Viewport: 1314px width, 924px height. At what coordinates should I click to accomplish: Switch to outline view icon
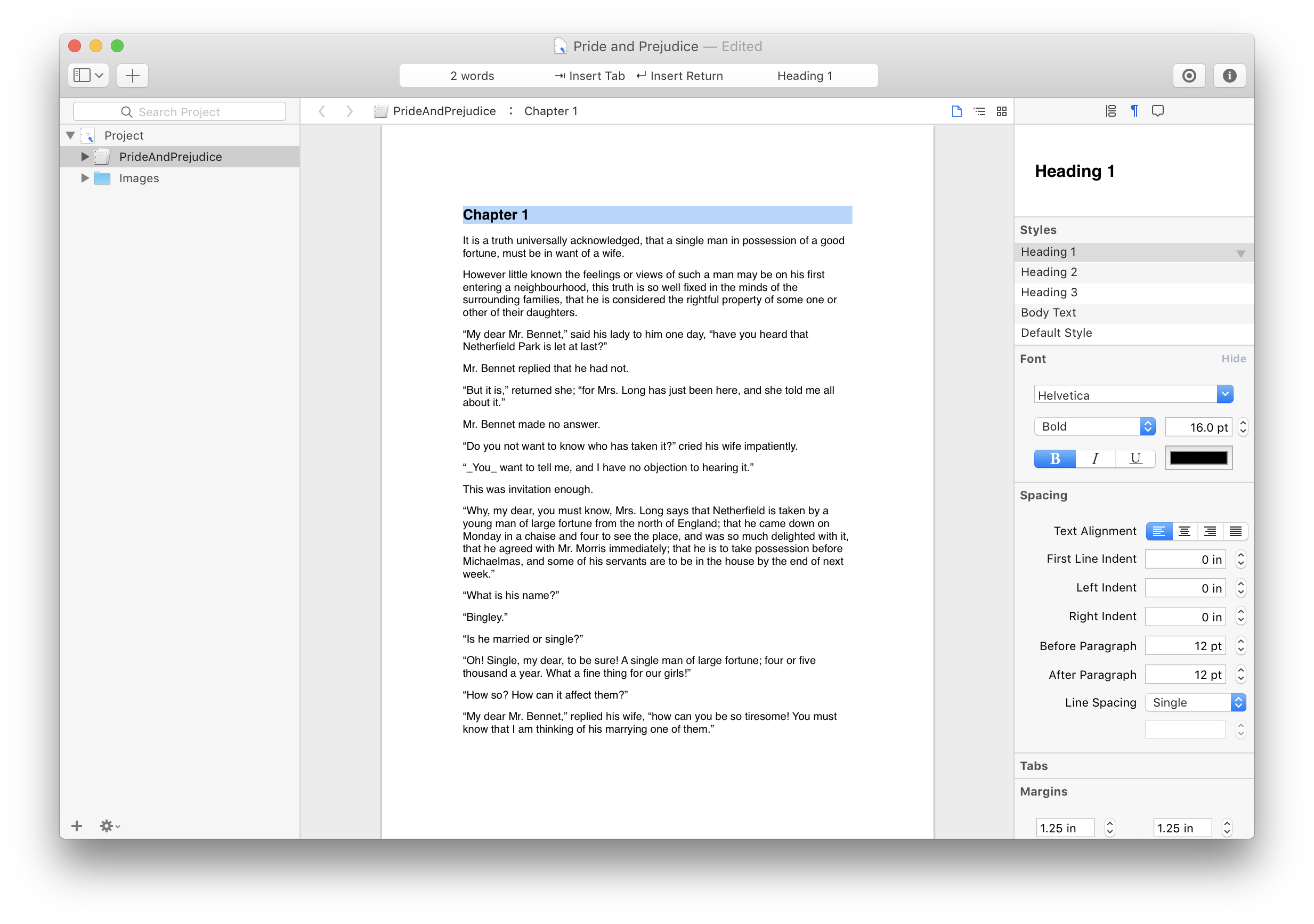coord(979,111)
